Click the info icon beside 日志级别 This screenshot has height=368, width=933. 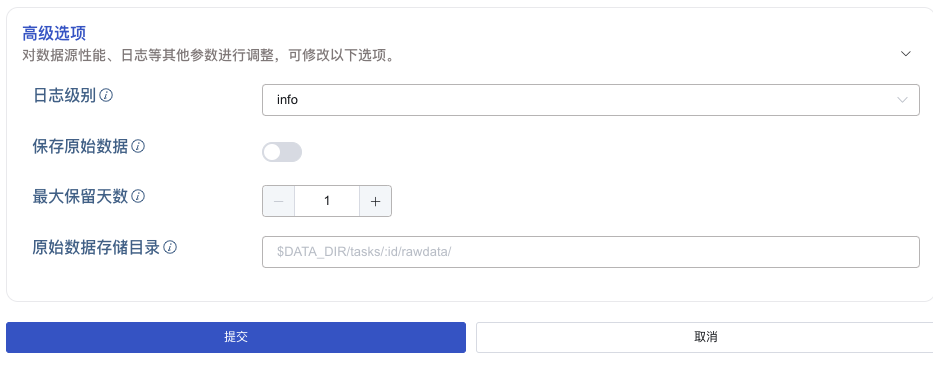[x=106, y=95]
